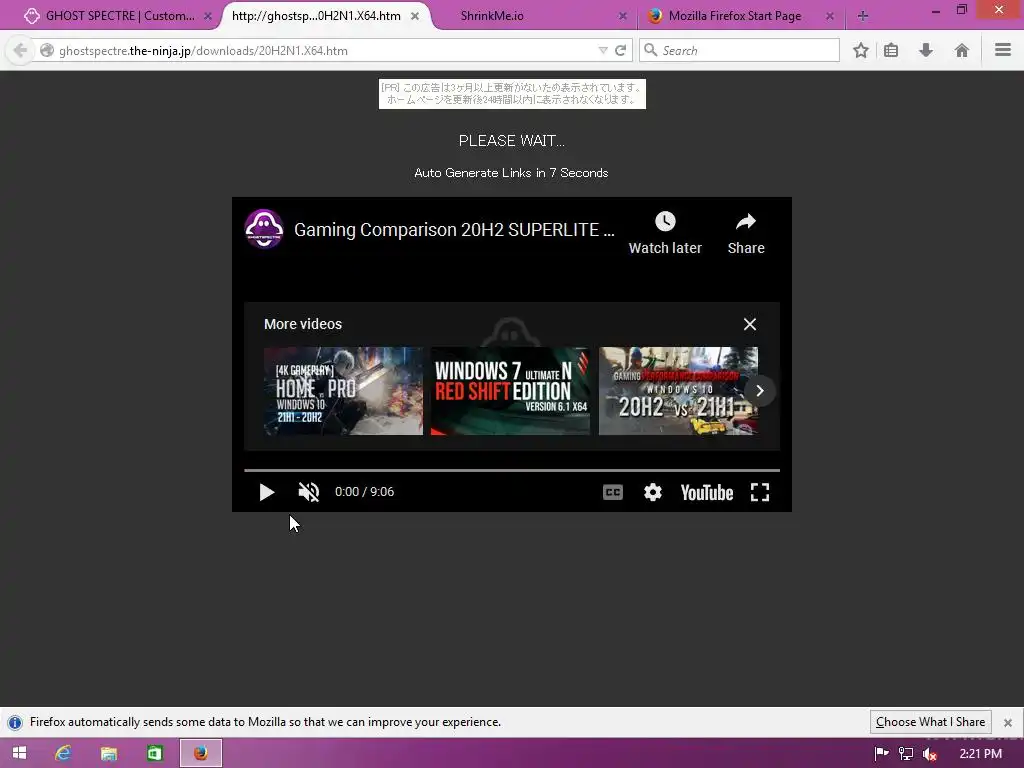Open the Ghost Spectre channel avatar
Image resolution: width=1024 pixels, height=768 pixels.
click(x=264, y=229)
